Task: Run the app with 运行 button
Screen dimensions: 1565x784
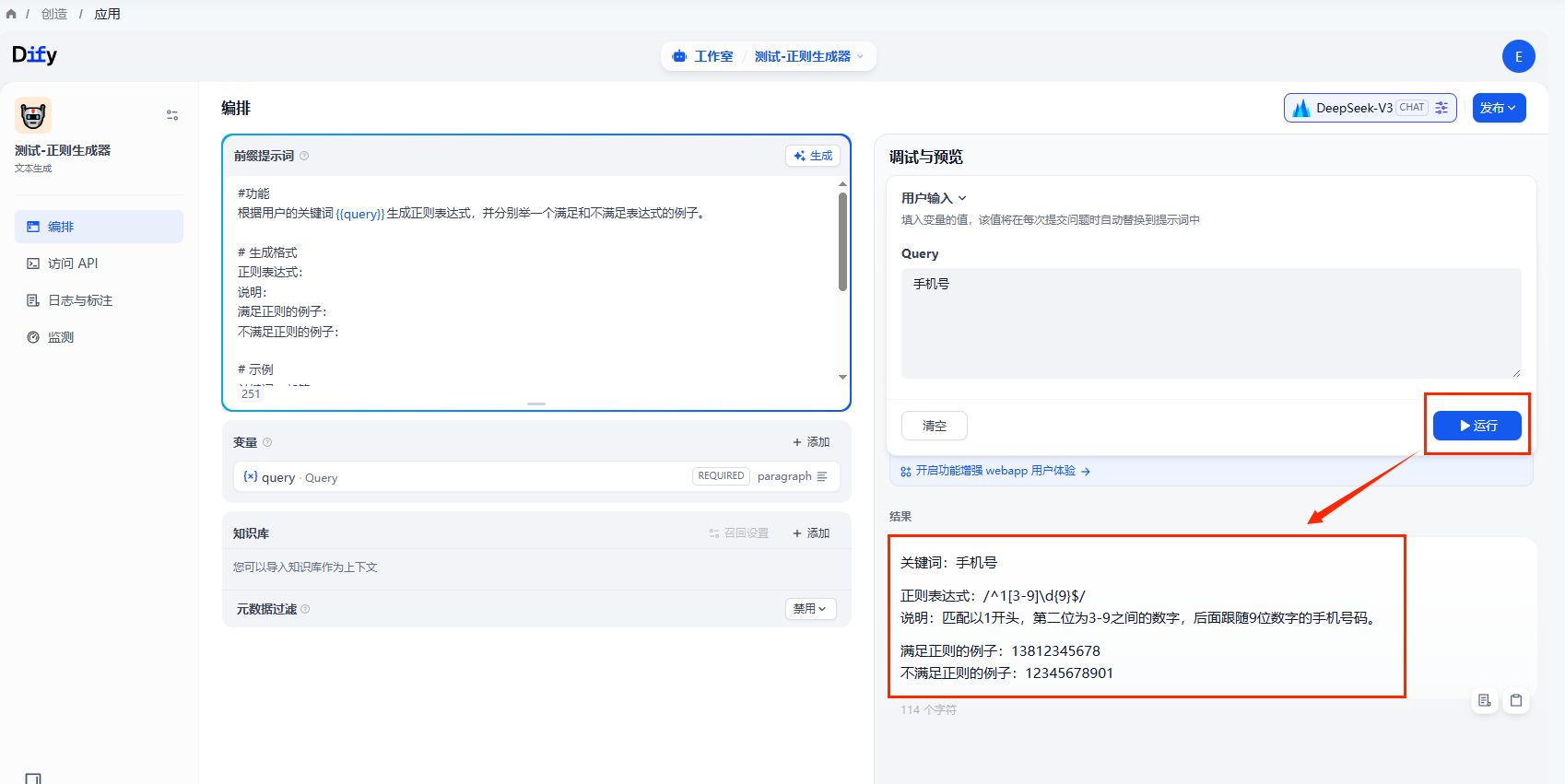Action: pyautogui.click(x=1477, y=426)
